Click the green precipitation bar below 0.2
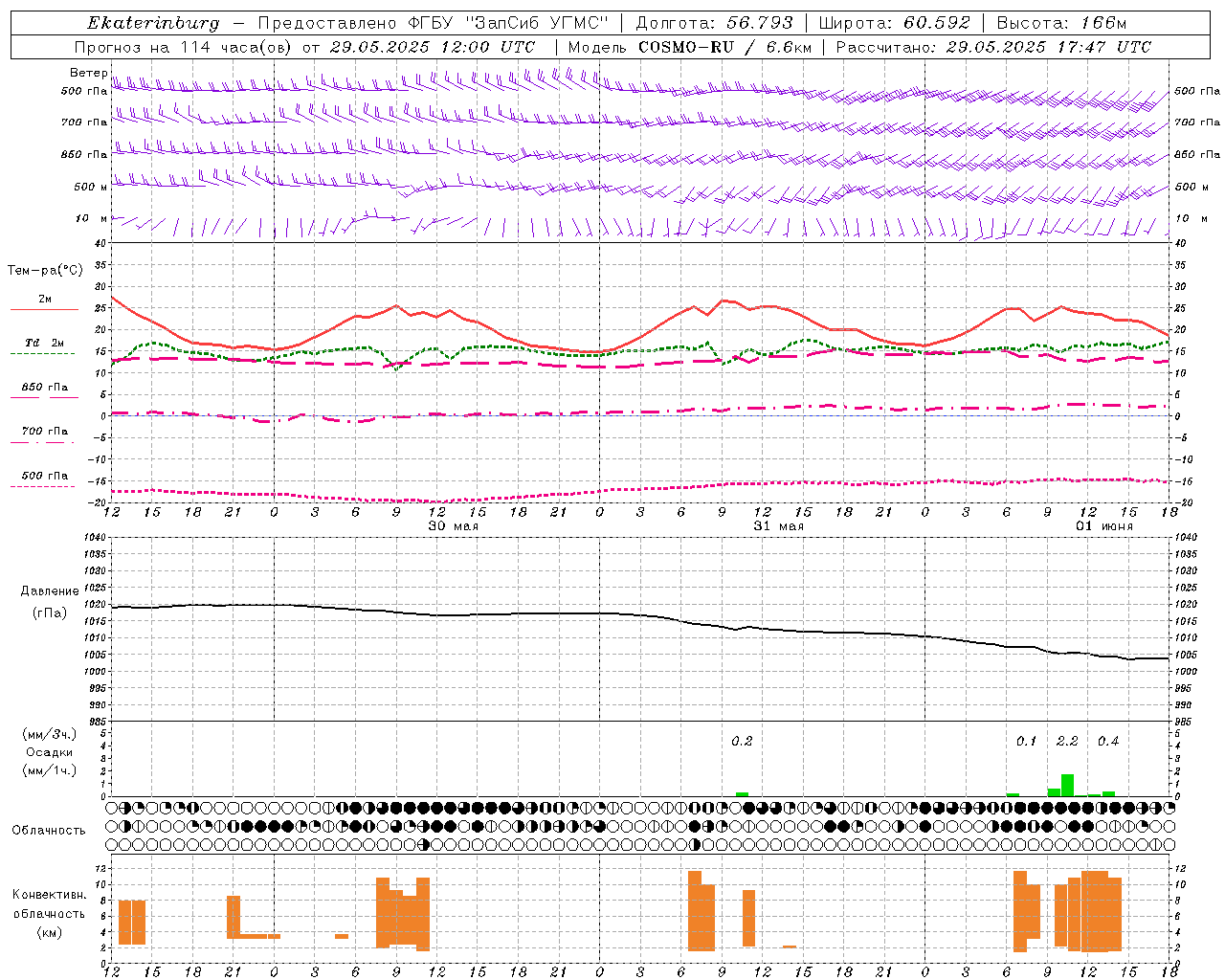The width and height of the screenshot is (1225, 980). 742,794
